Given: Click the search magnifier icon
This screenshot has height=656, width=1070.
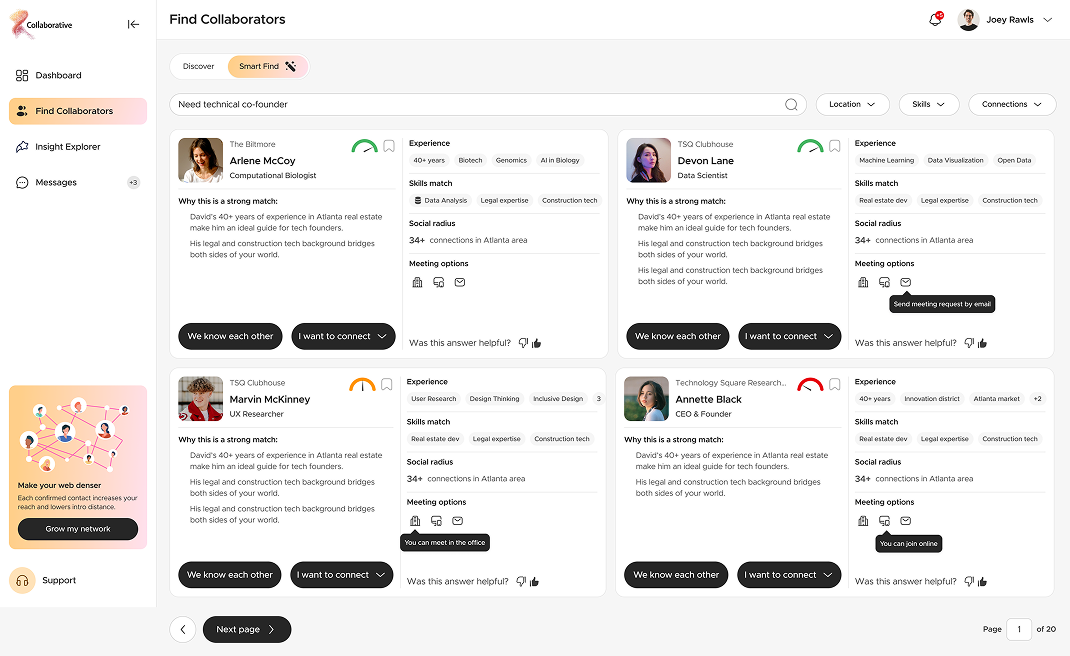Looking at the screenshot, I should 790,104.
